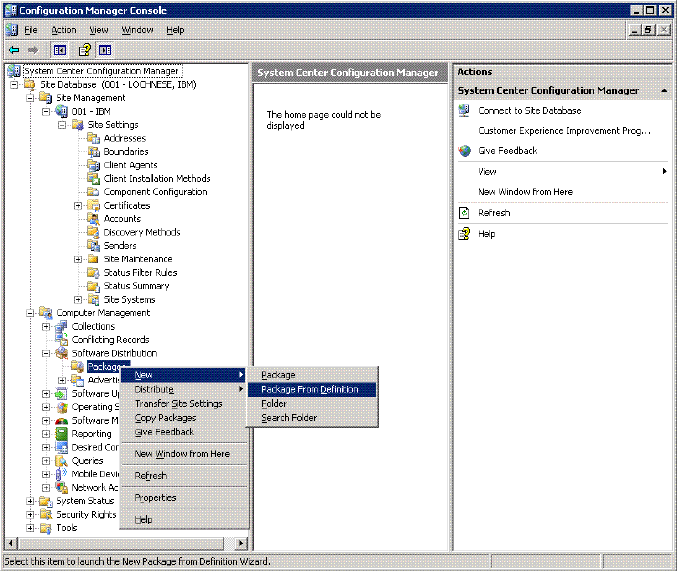This screenshot has height=571, width=677.
Task: Expand the Site Systems node
Action: [x=78, y=299]
